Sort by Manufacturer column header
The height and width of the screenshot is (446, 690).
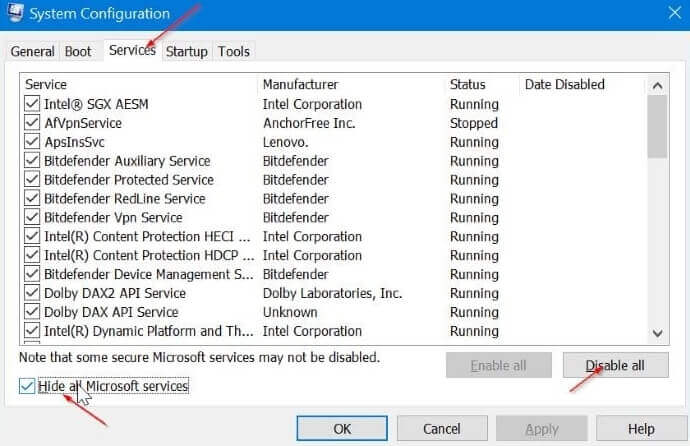coord(352,84)
